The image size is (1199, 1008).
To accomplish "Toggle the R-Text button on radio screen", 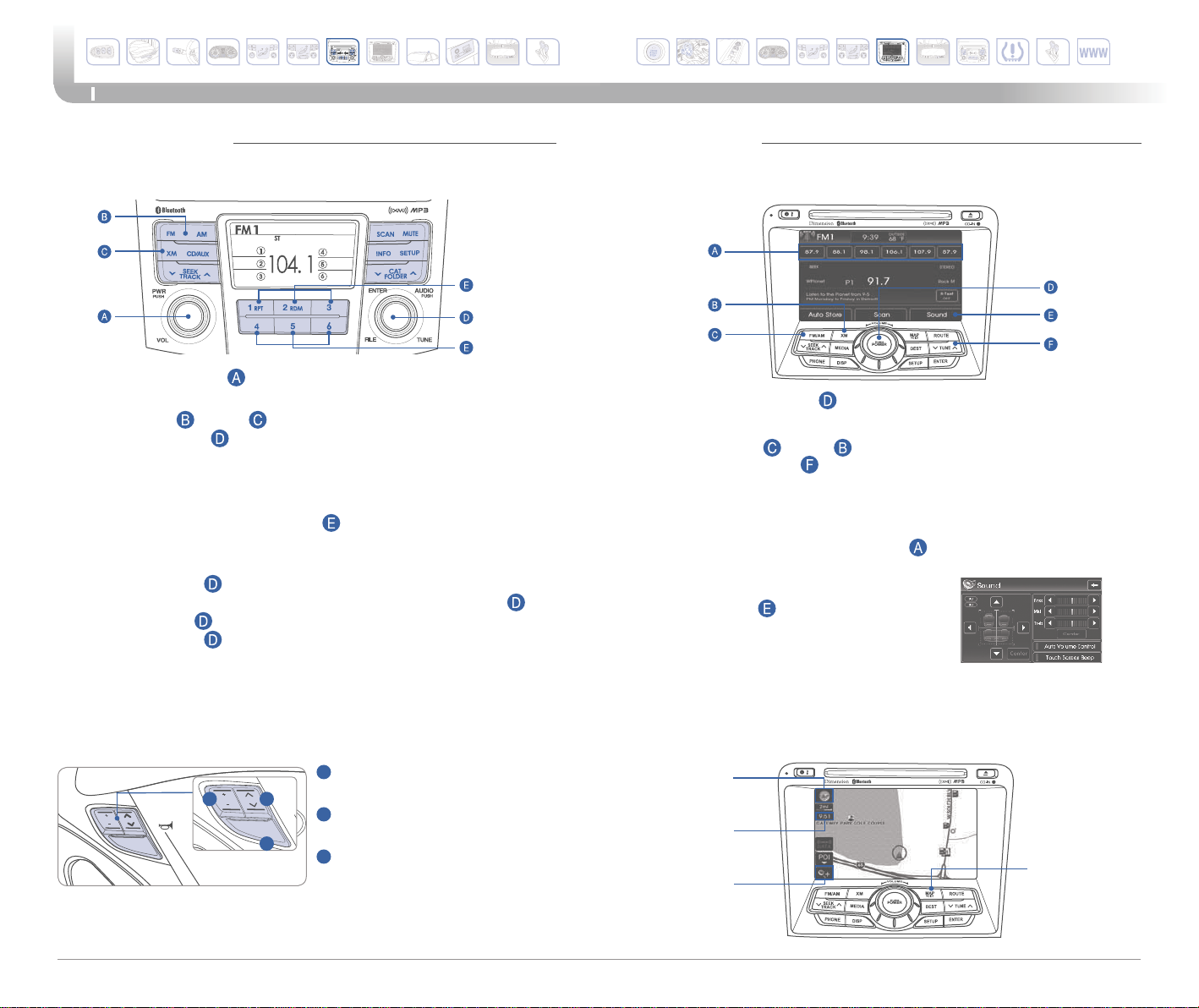I will [x=947, y=296].
